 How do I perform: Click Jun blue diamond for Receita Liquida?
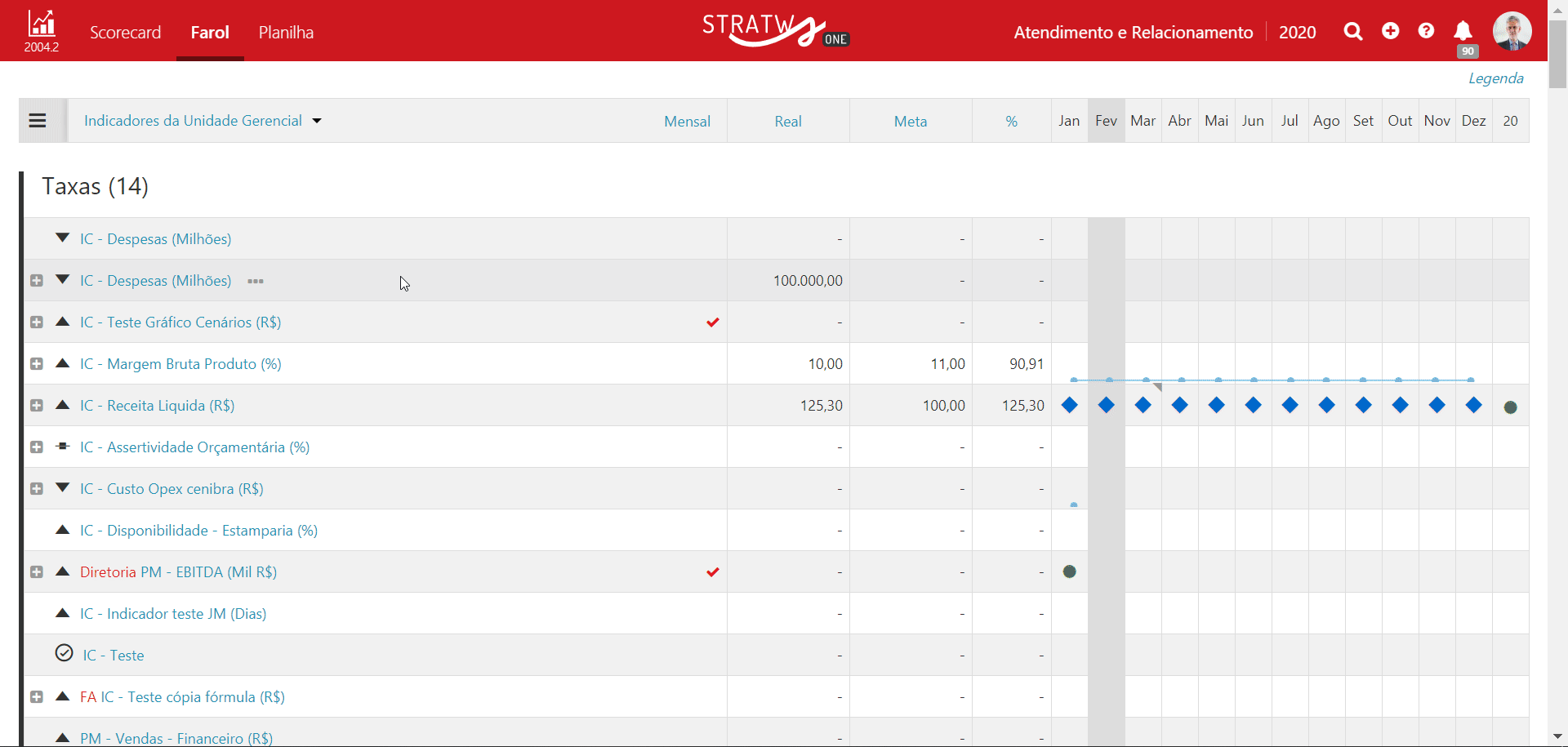tap(1254, 405)
